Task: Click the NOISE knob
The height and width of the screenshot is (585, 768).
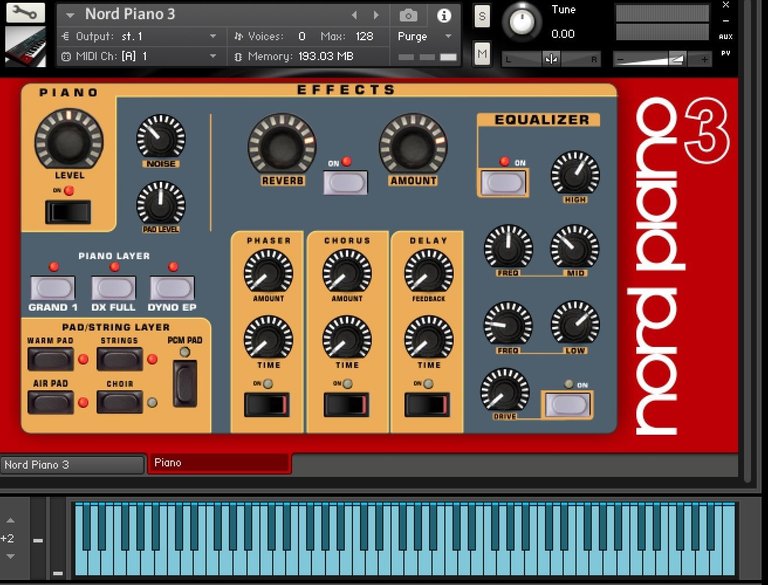Action: pyautogui.click(x=161, y=137)
